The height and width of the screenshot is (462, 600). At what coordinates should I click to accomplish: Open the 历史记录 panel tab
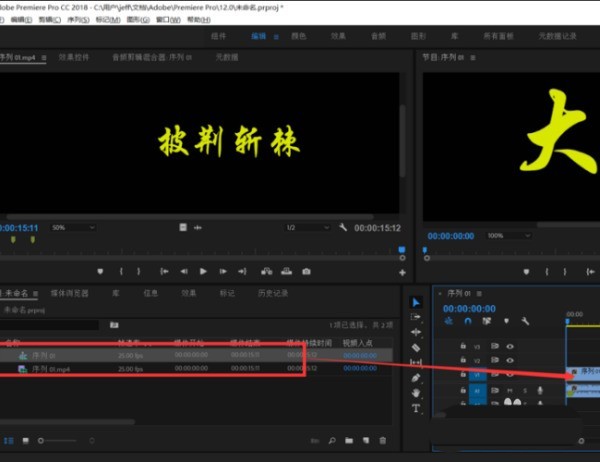tap(274, 294)
